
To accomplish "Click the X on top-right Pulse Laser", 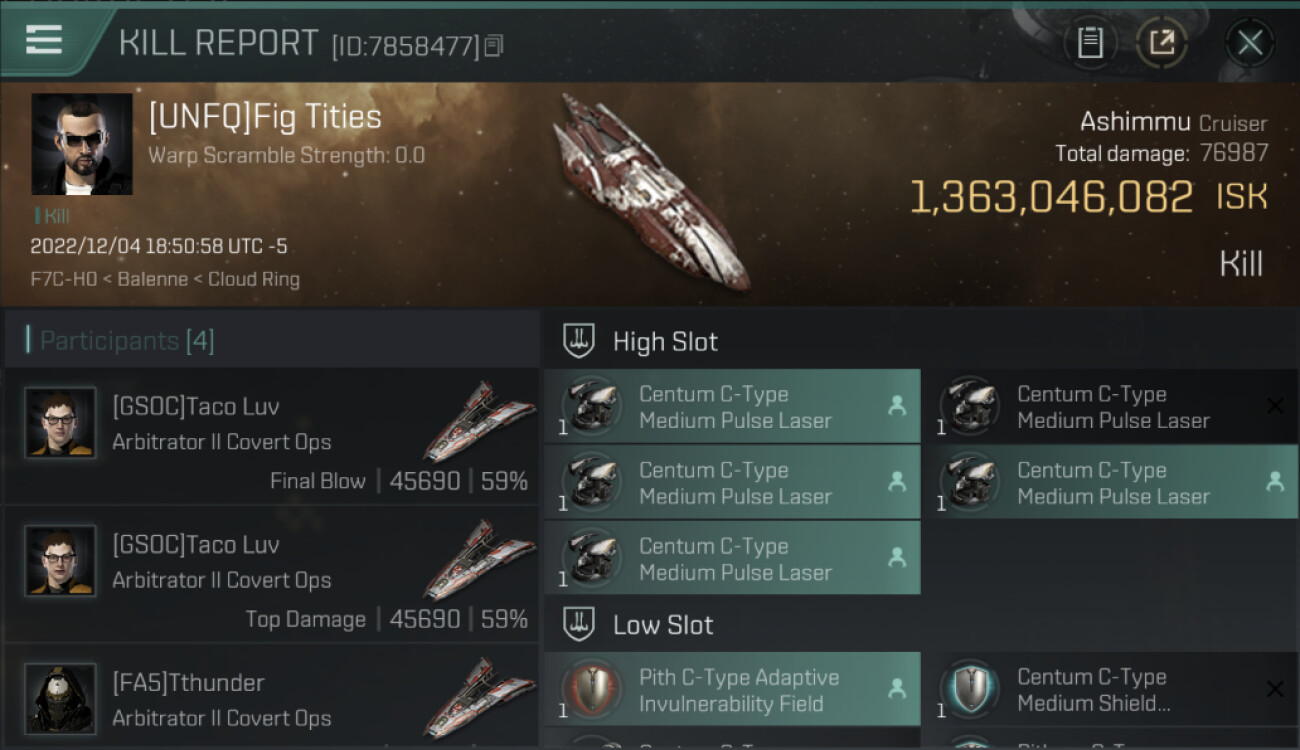I will [x=1275, y=405].
